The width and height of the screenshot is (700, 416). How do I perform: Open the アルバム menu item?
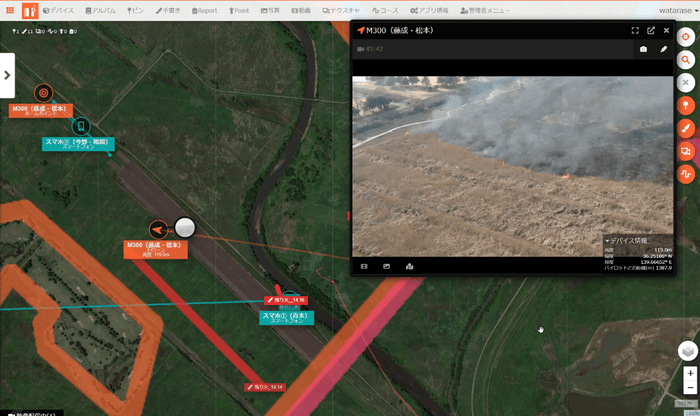101,10
